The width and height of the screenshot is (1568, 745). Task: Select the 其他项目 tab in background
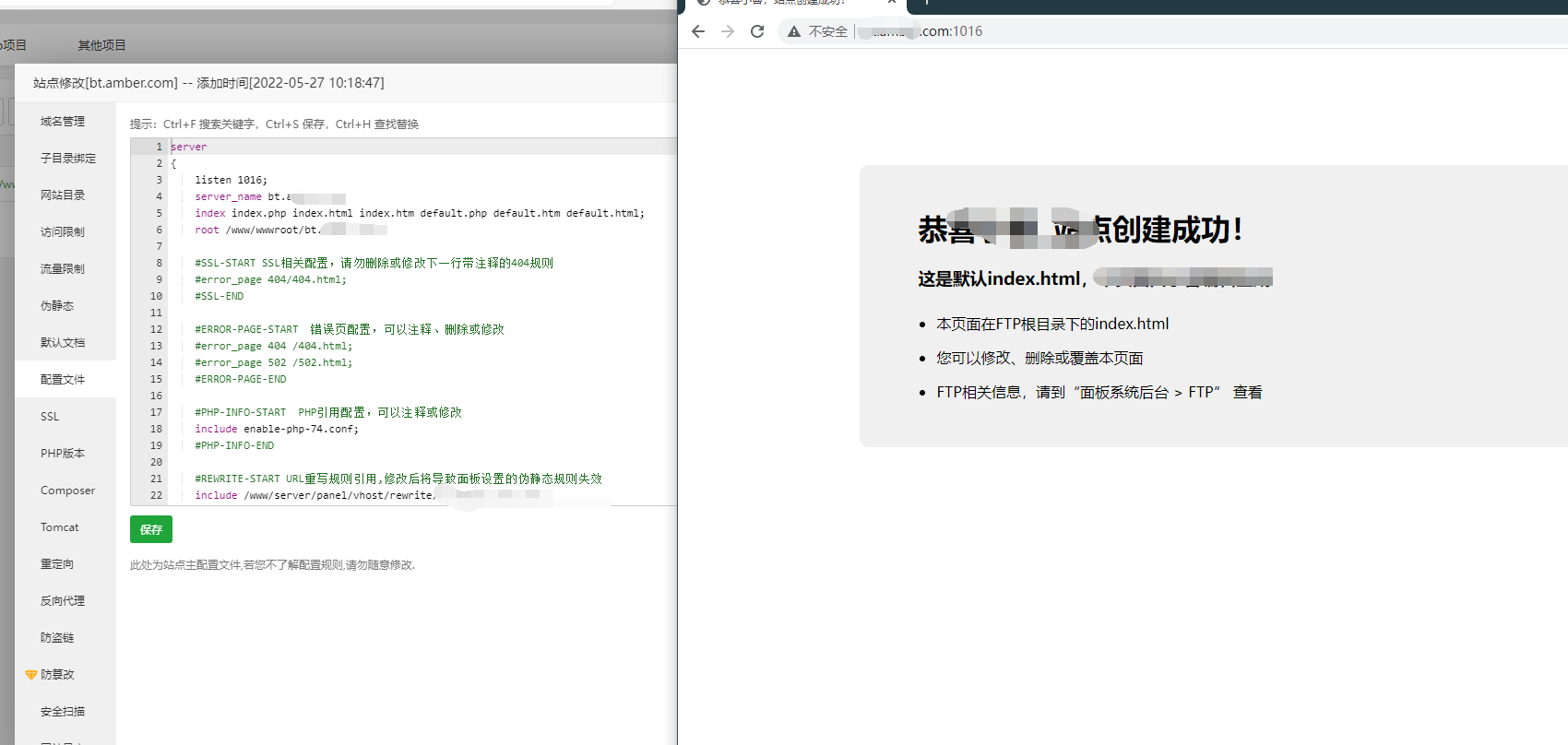(x=101, y=45)
